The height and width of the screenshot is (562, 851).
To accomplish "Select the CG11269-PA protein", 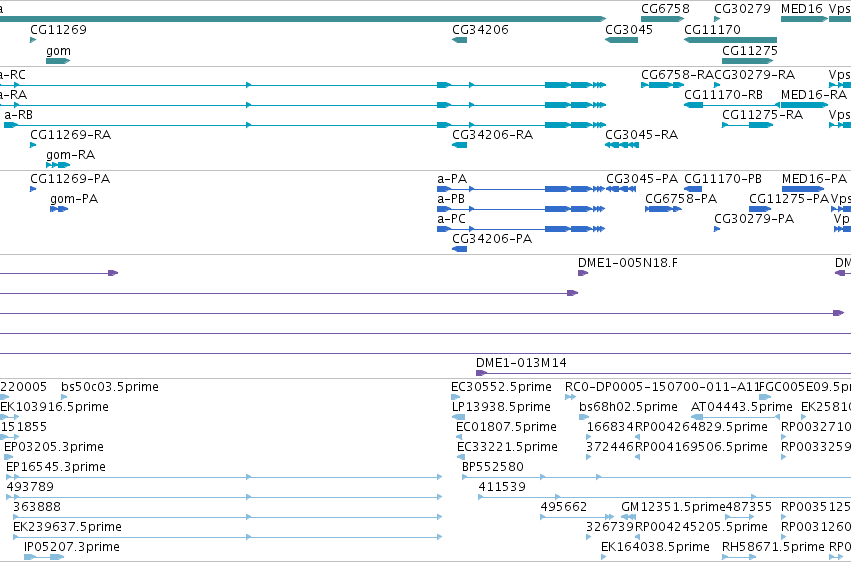I will tap(33, 189).
